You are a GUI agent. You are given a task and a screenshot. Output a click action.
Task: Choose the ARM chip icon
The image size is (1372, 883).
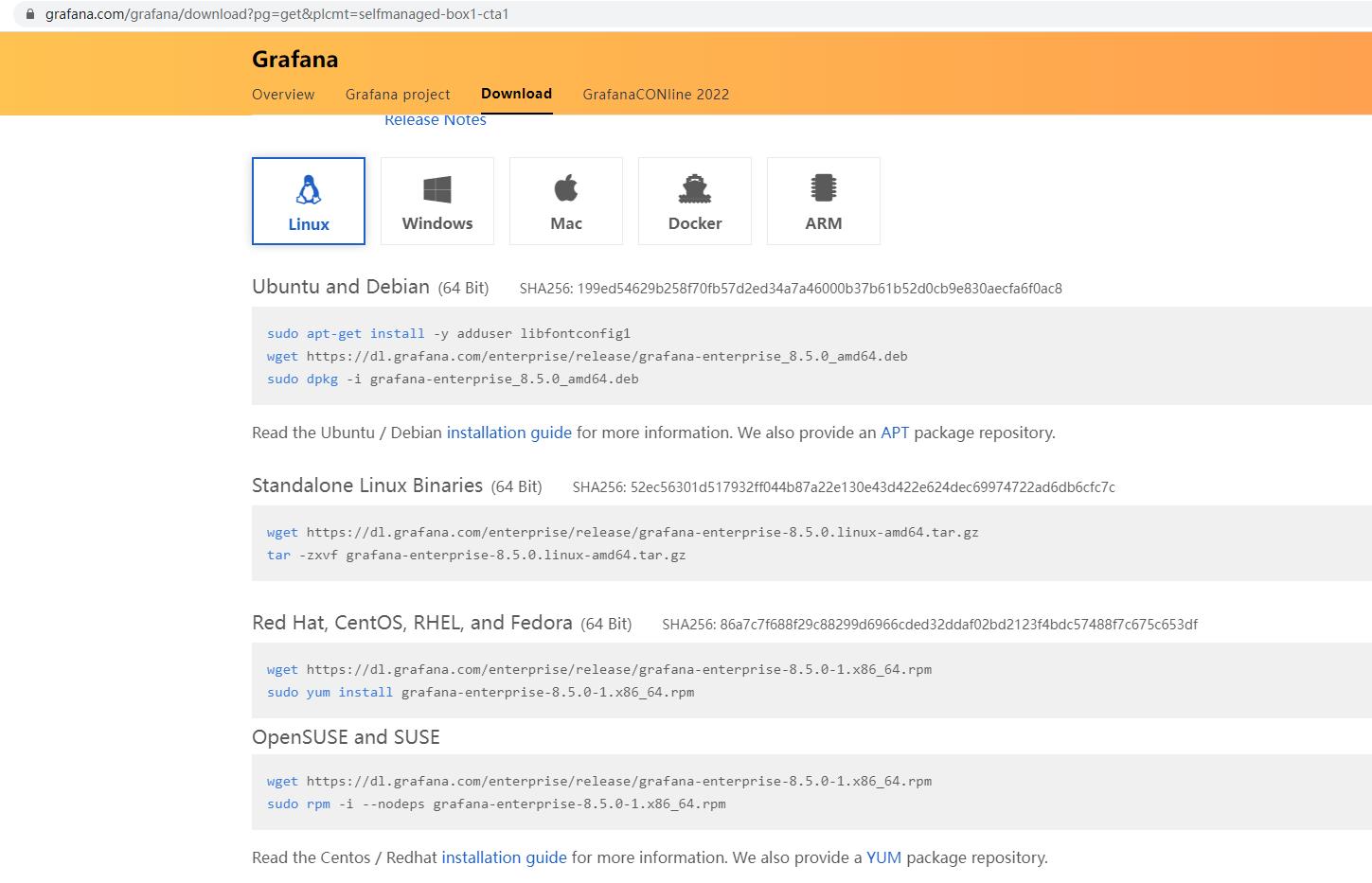[824, 188]
